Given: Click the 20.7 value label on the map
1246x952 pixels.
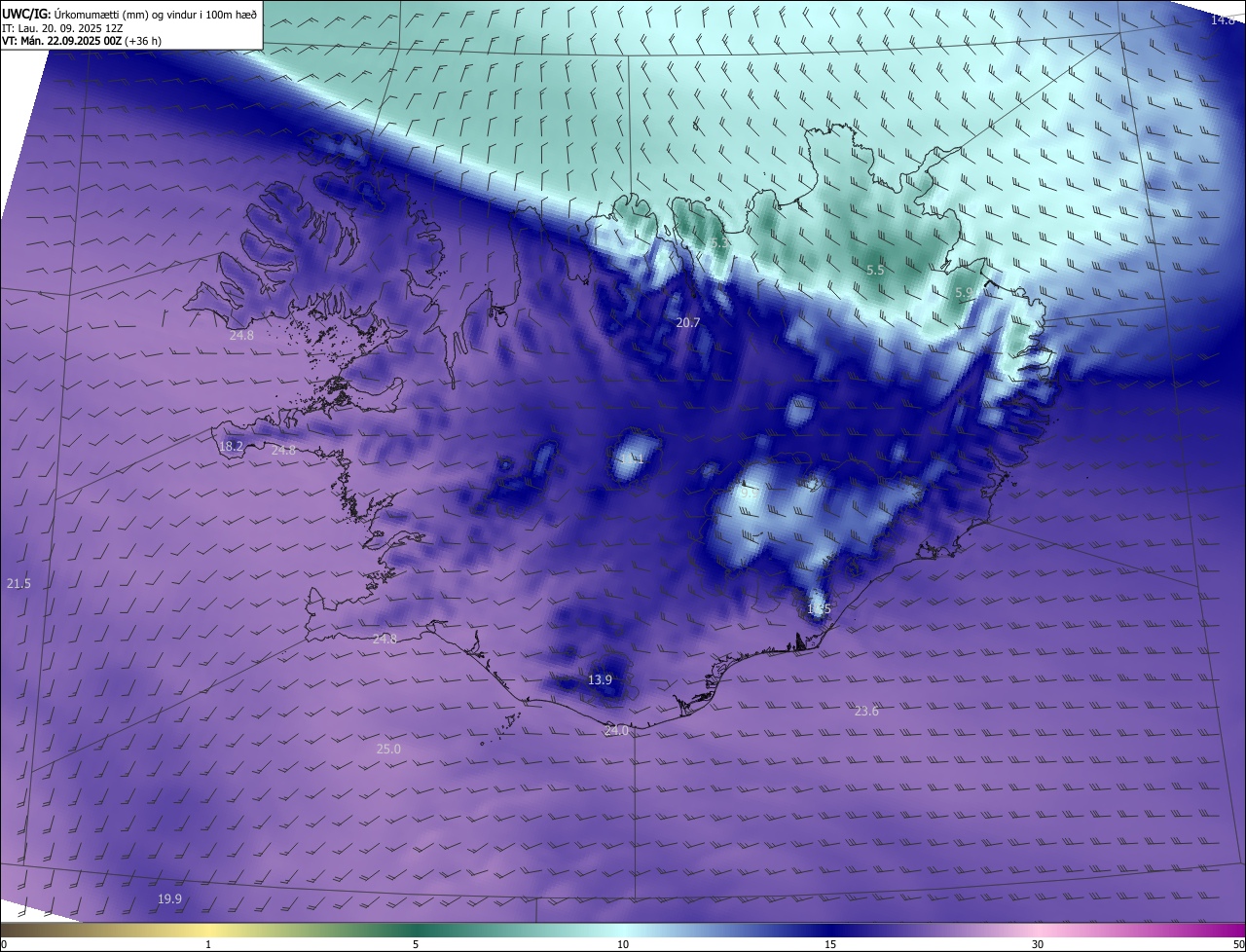Looking at the screenshot, I should (x=687, y=322).
